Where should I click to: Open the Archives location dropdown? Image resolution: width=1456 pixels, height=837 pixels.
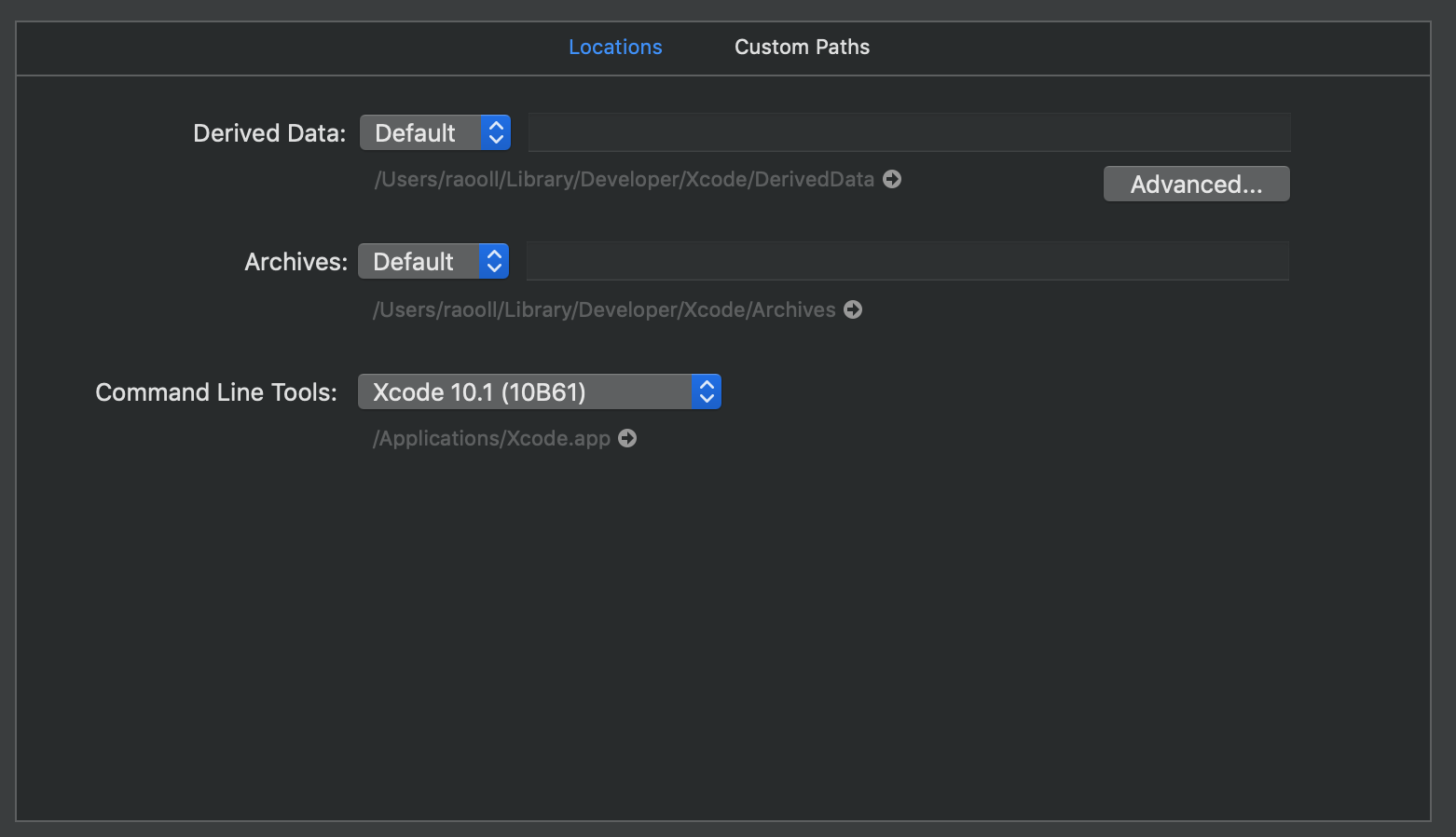coord(433,261)
